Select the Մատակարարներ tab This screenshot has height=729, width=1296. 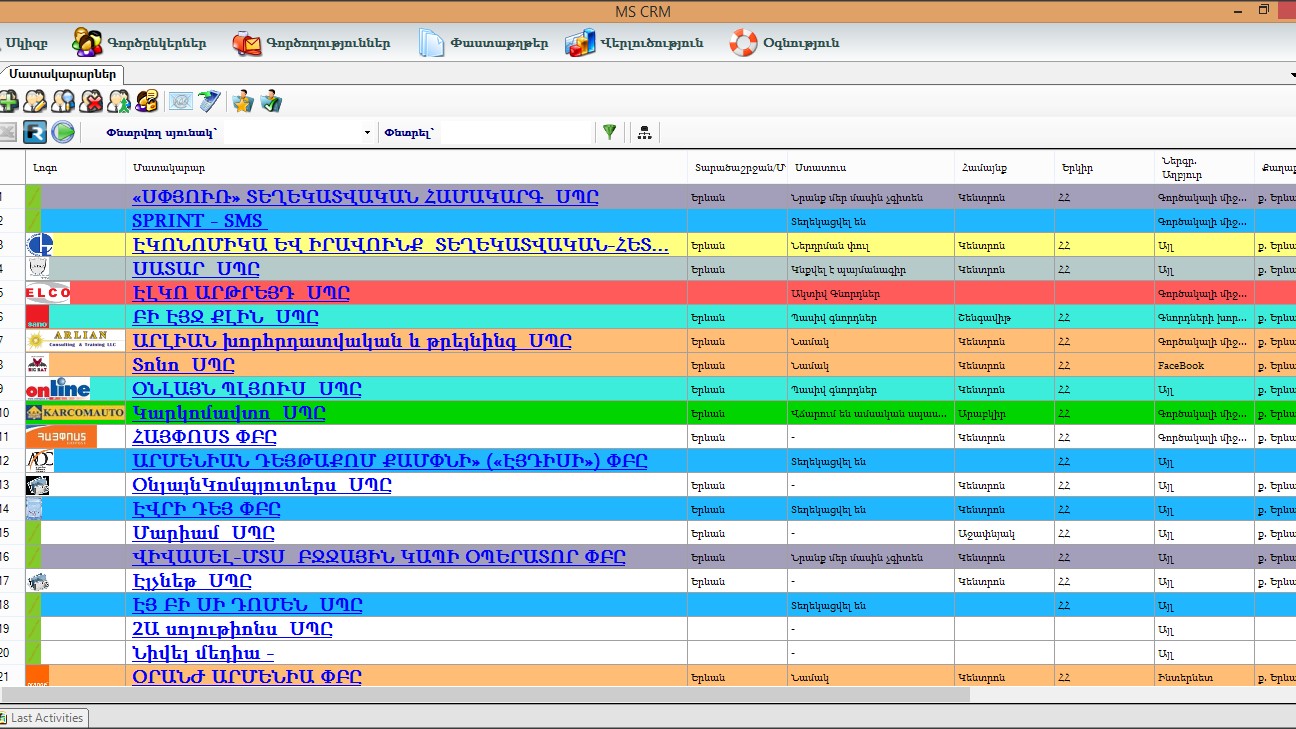point(63,74)
